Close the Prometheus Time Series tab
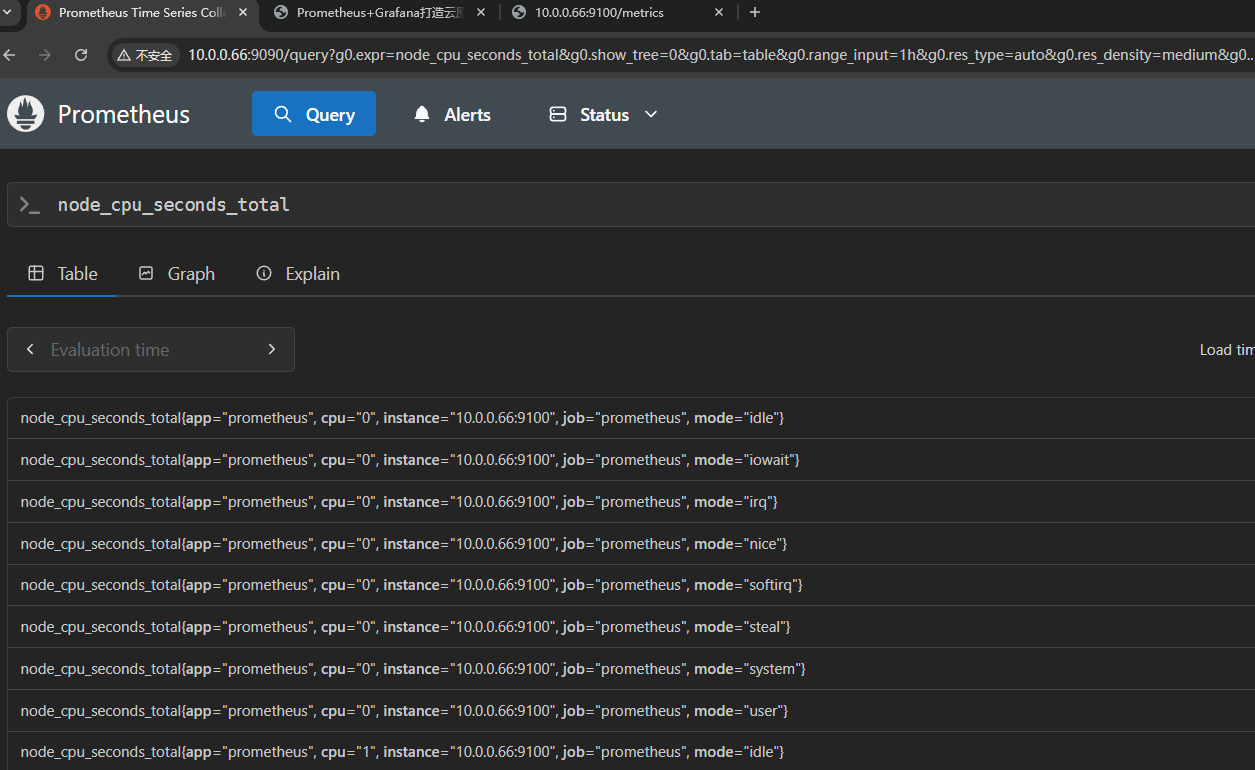 coord(243,12)
